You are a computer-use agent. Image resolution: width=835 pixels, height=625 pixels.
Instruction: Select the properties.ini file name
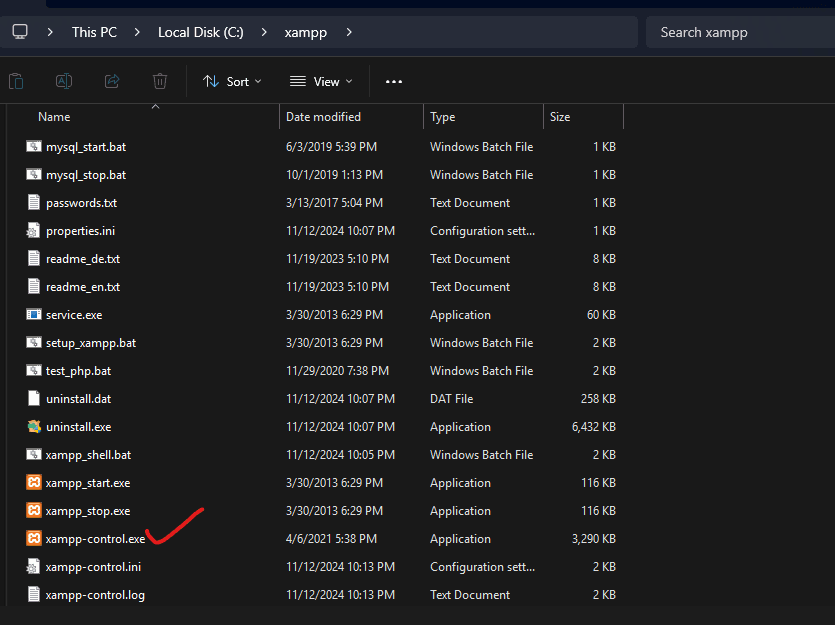(x=80, y=231)
